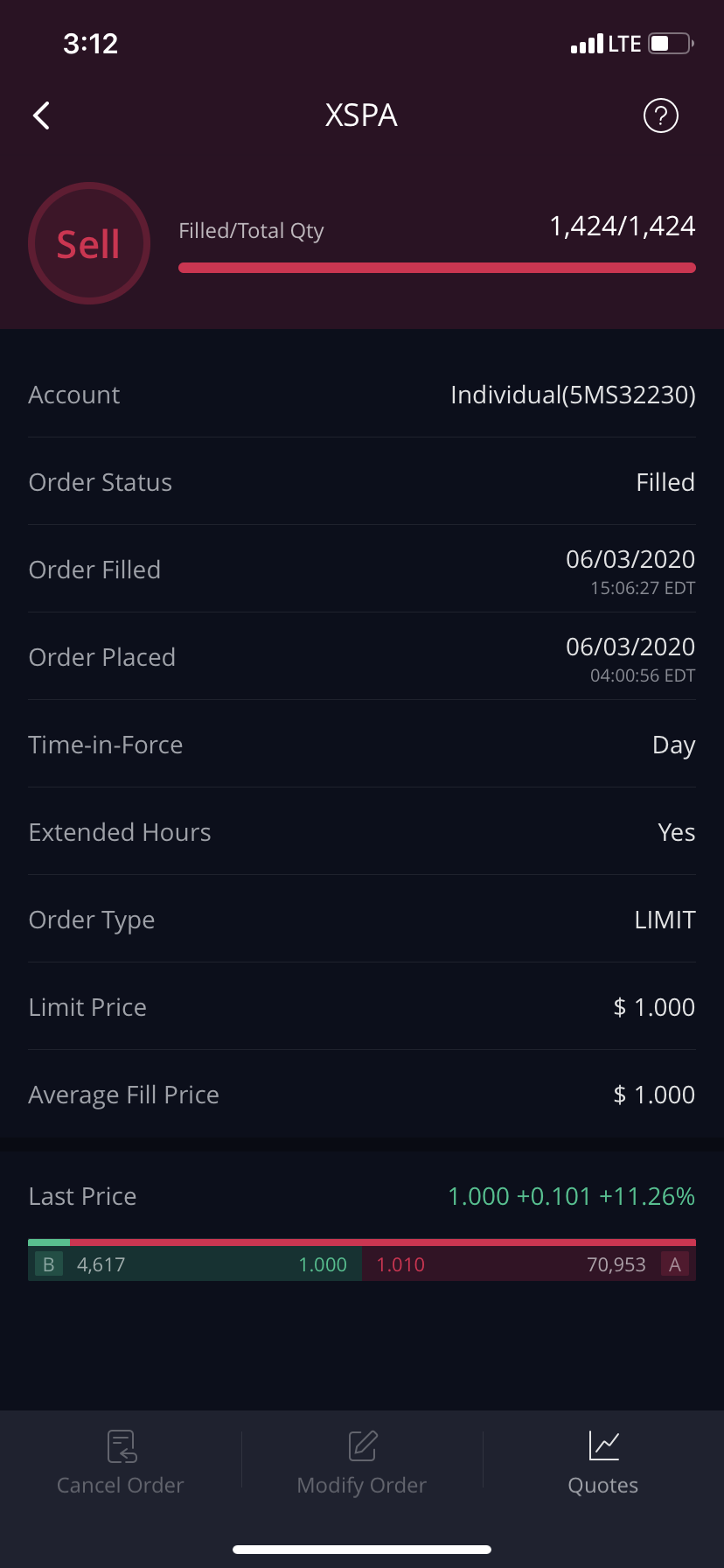The width and height of the screenshot is (724, 1568).
Task: Tap the Limit Price $ 1.000 row
Action: tap(362, 1007)
